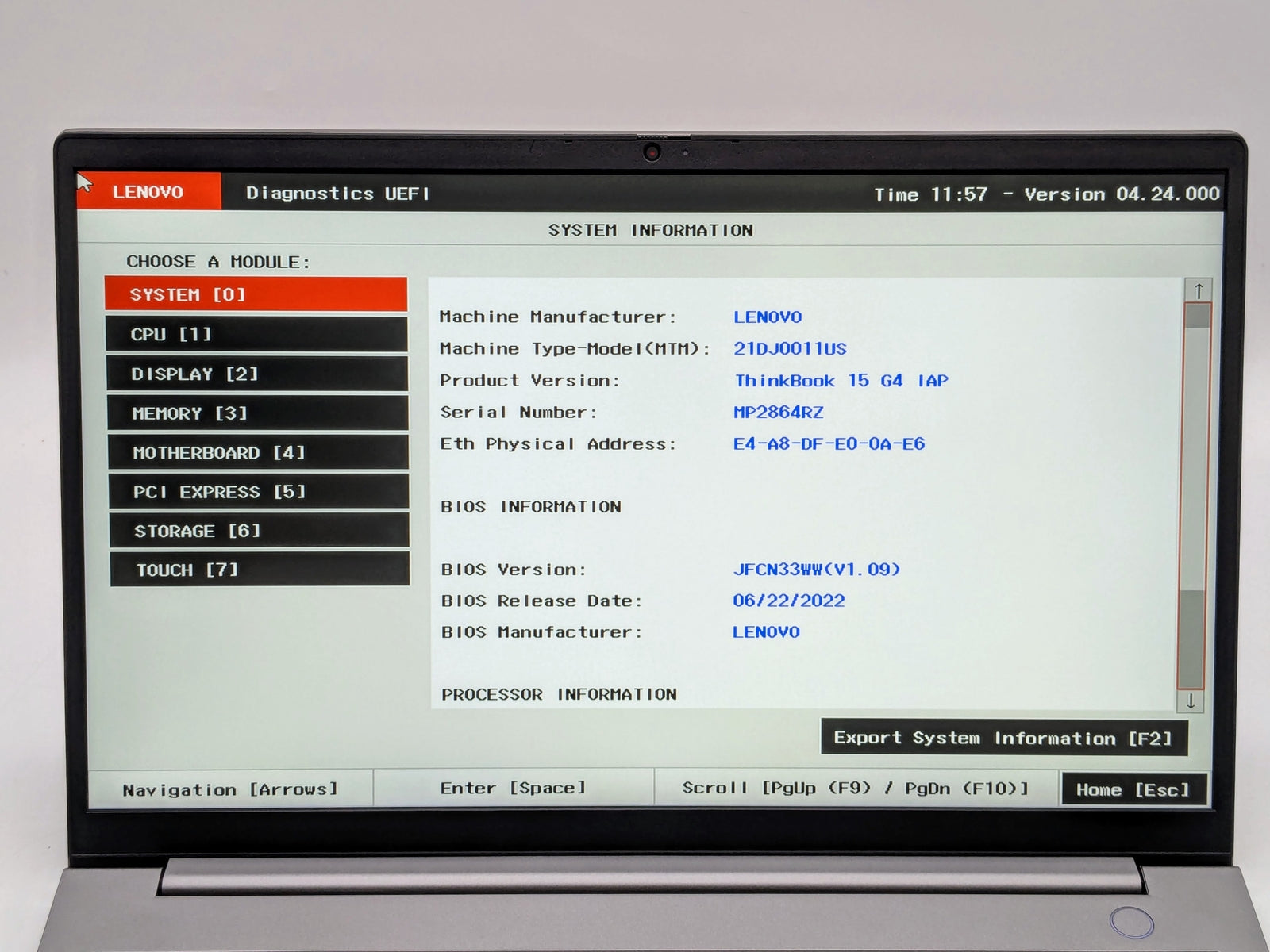Image resolution: width=1270 pixels, height=952 pixels.
Task: Click the Eth address E4-A8-DF-E0-0A-E6
Action: point(829,443)
